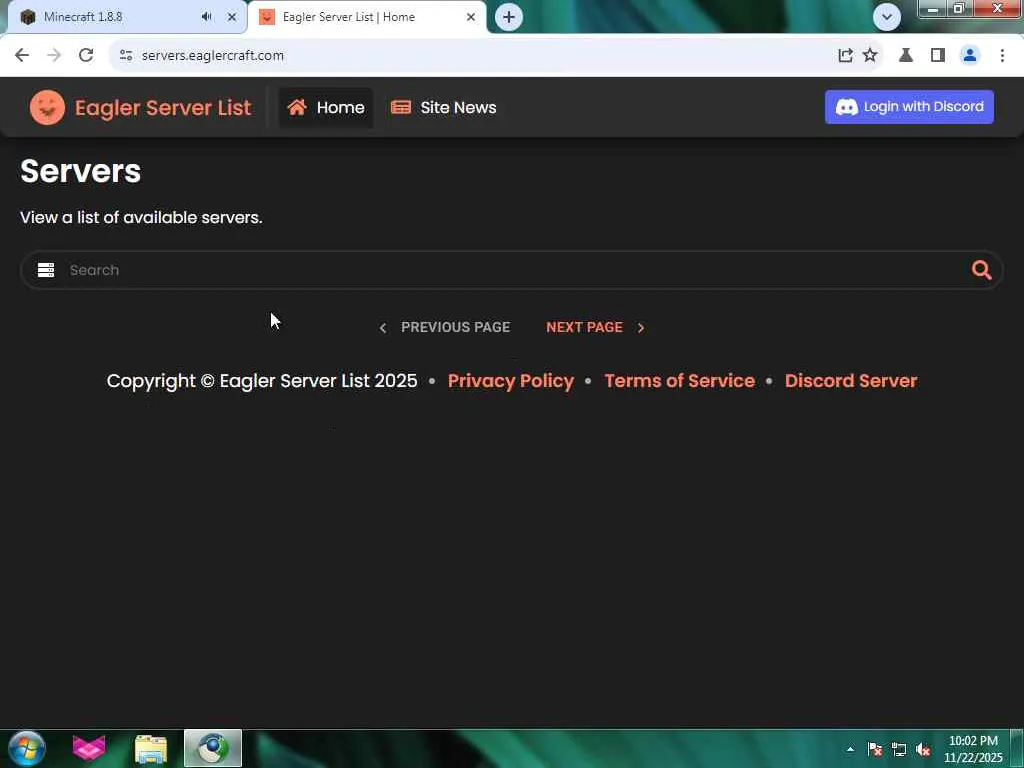Click the Eagler Server List title text
The width and height of the screenshot is (1024, 768).
pos(163,108)
